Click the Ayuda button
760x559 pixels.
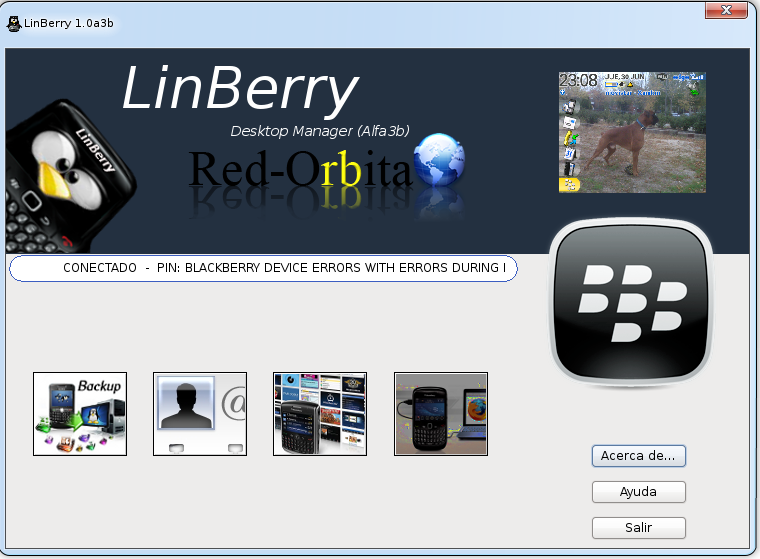[638, 492]
